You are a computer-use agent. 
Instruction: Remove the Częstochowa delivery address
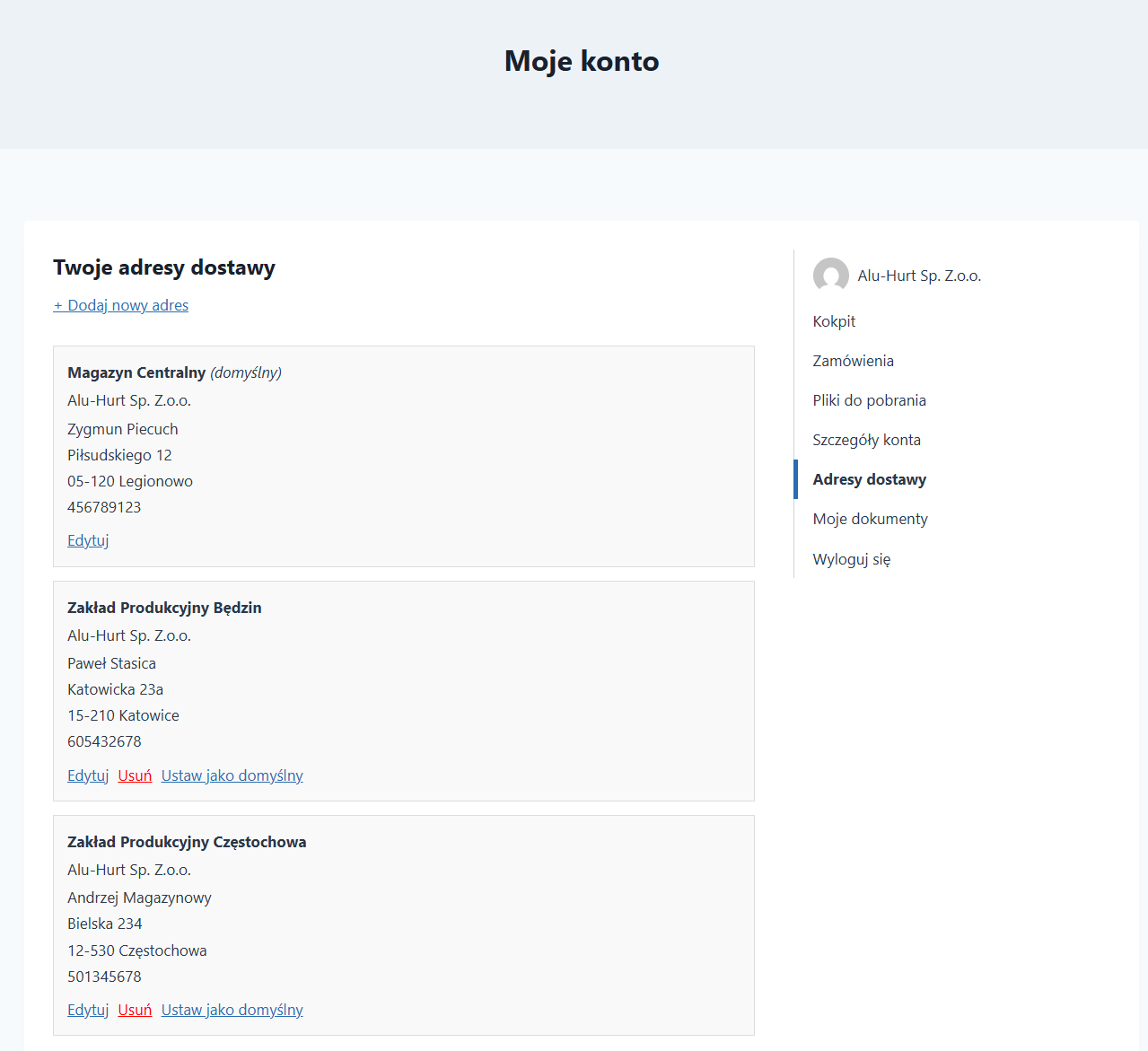click(135, 1010)
